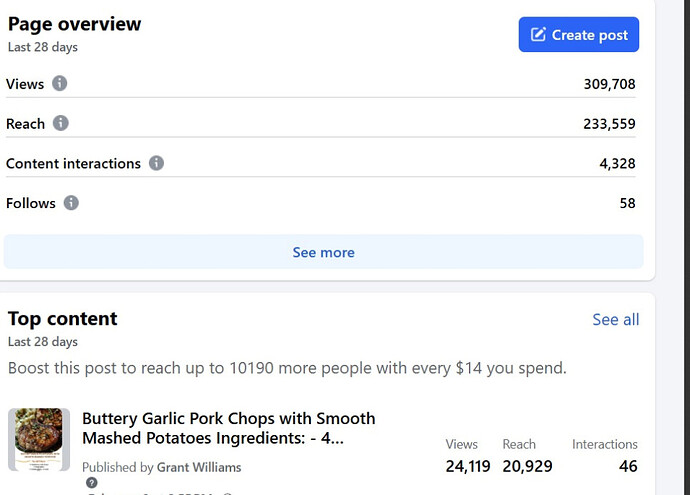Click the Boost this post suggestion text
This screenshot has width=690, height=495.
[287, 368]
